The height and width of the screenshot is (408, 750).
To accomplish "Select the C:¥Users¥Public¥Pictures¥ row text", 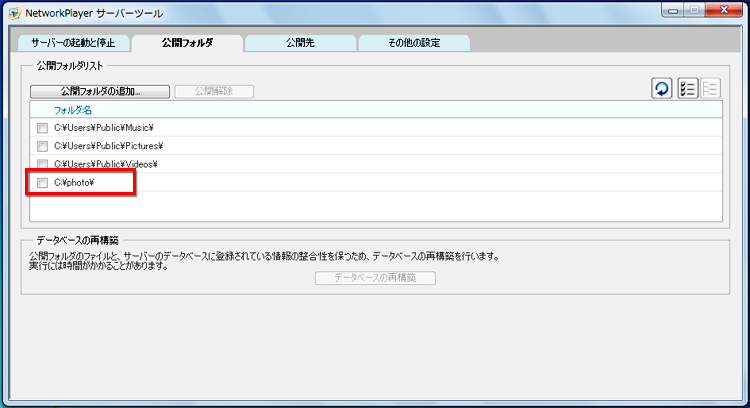I will [109, 146].
